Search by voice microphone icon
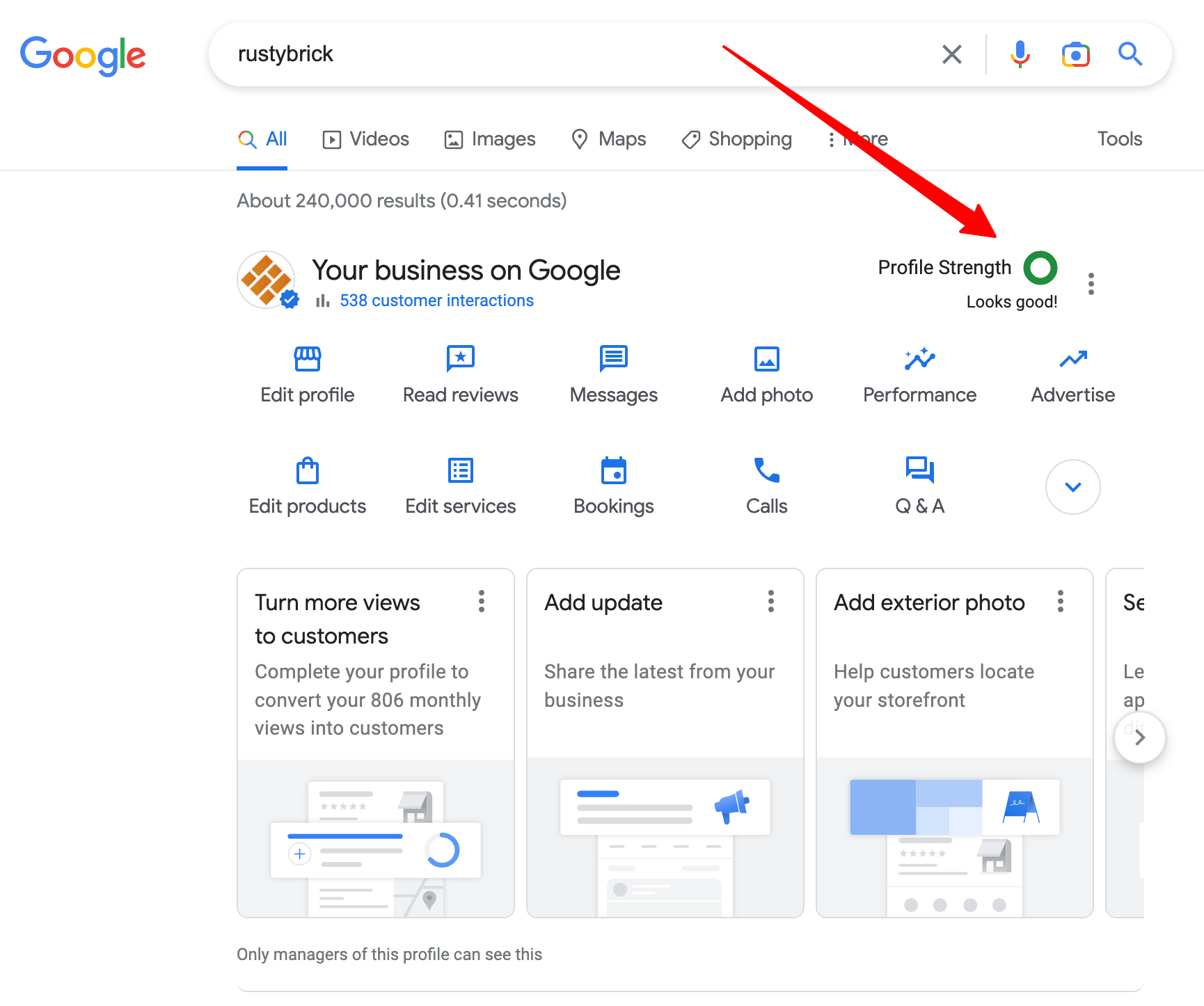The height and width of the screenshot is (1006, 1204). point(1020,54)
